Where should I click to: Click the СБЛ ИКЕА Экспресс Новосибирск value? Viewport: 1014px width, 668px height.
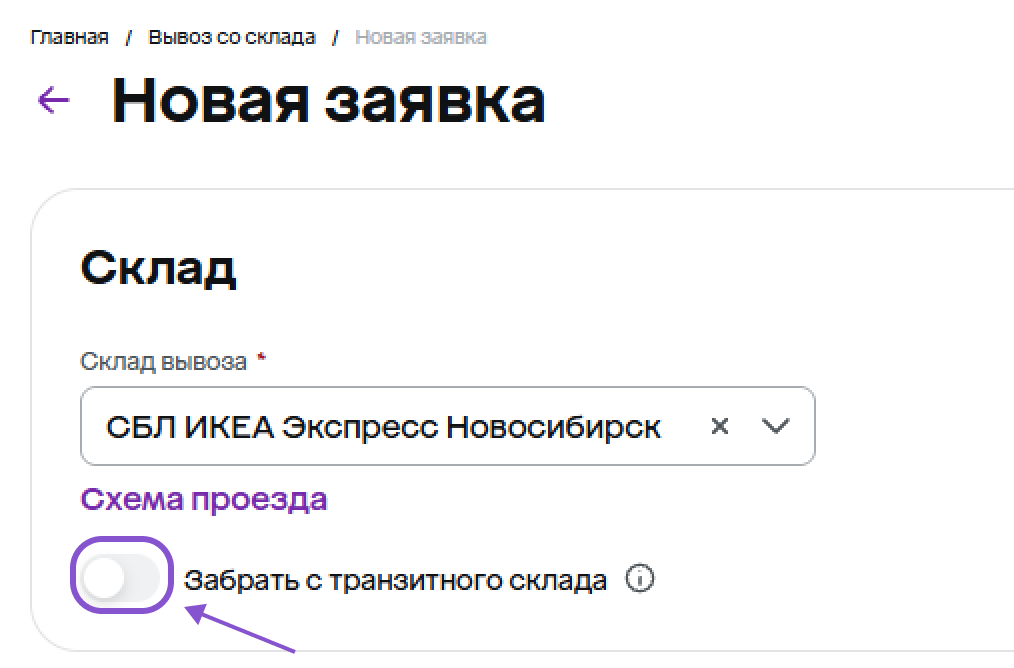point(383,427)
